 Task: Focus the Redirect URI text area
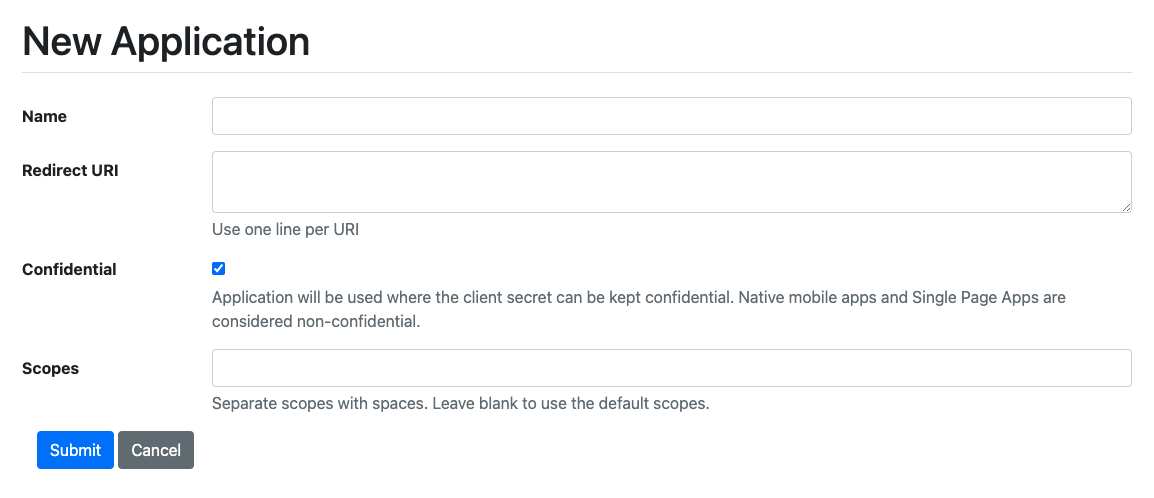(x=671, y=181)
